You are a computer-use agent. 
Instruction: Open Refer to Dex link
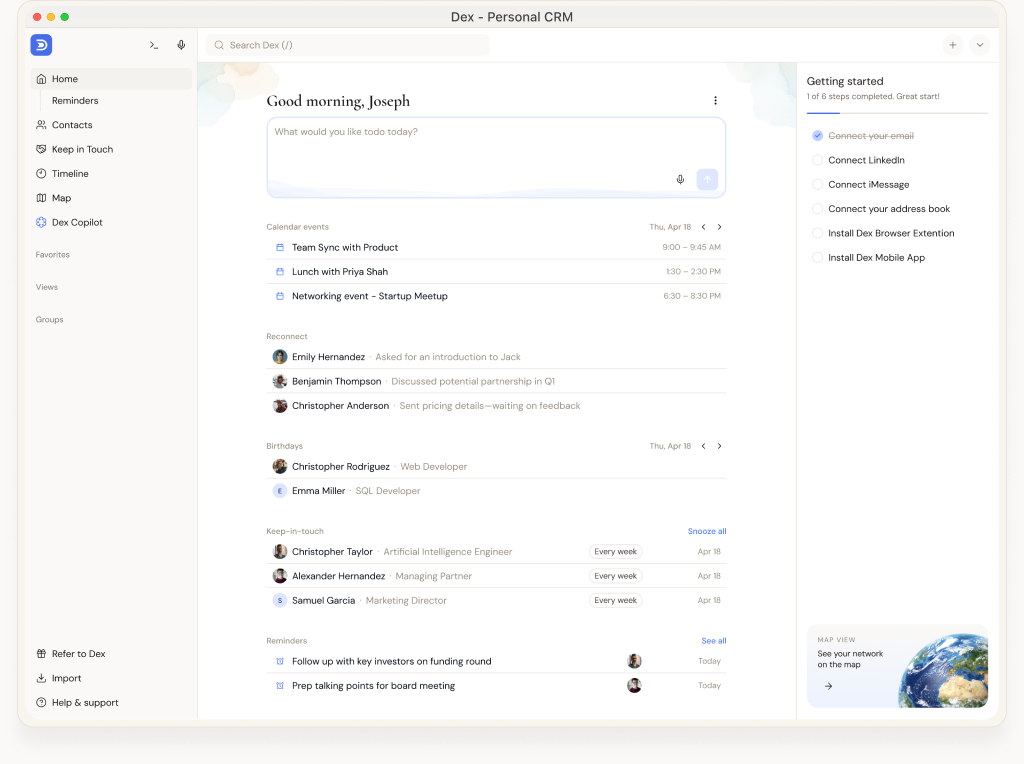pos(78,654)
